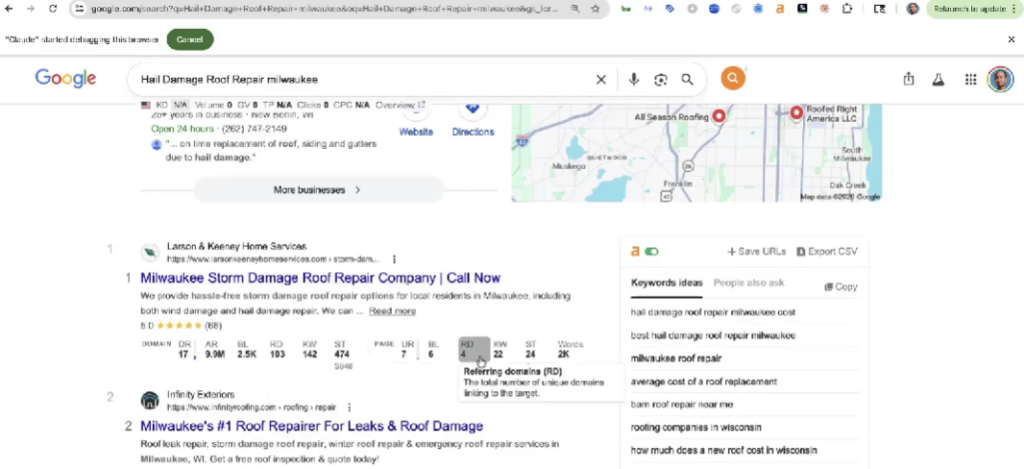Open Chrome three-dot menu beside Relaunch
This screenshot has height=469, width=1024.
[1014, 9]
